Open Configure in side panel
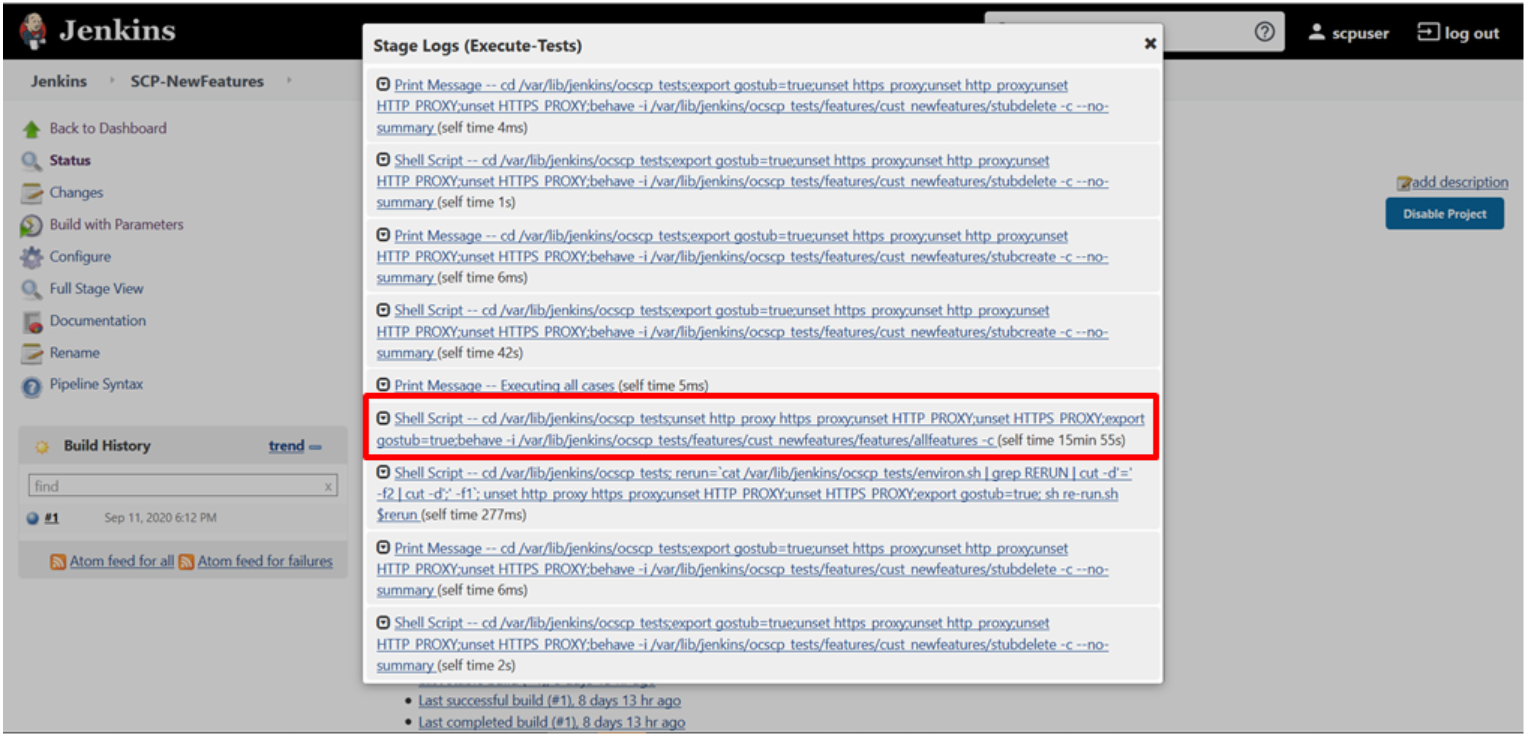This screenshot has height=735, width=1525. pyautogui.click(x=80, y=256)
